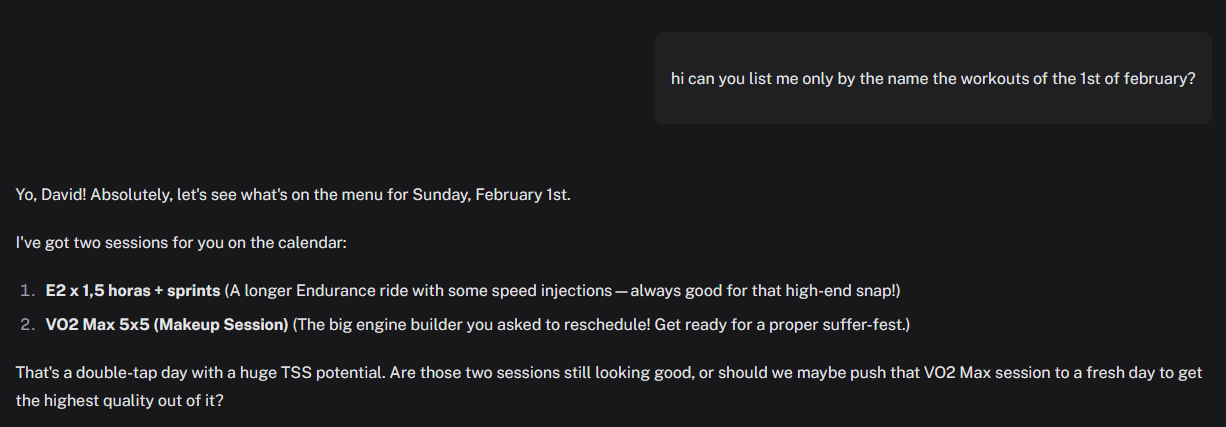Click the word "calendar" in the reply

tap(313, 243)
